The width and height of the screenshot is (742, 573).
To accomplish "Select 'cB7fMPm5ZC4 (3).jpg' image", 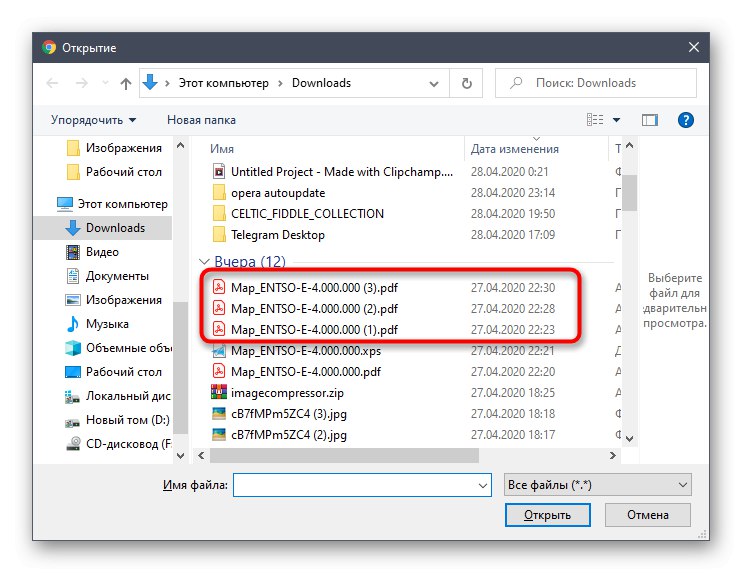I will pyautogui.click(x=279, y=414).
